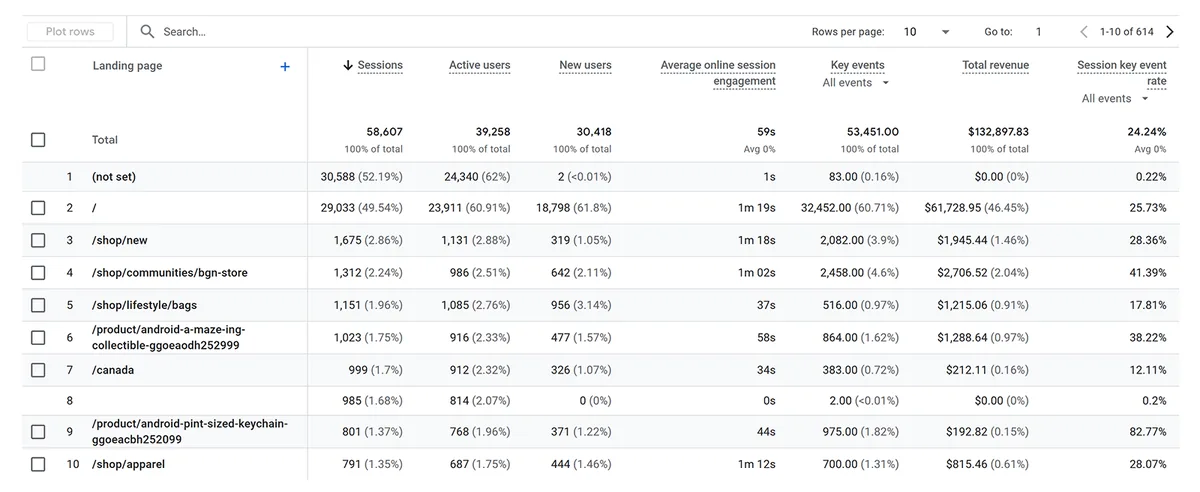This screenshot has height=492, width=1200.
Task: Click the 41.39% session key event rate
Action: point(1145,273)
